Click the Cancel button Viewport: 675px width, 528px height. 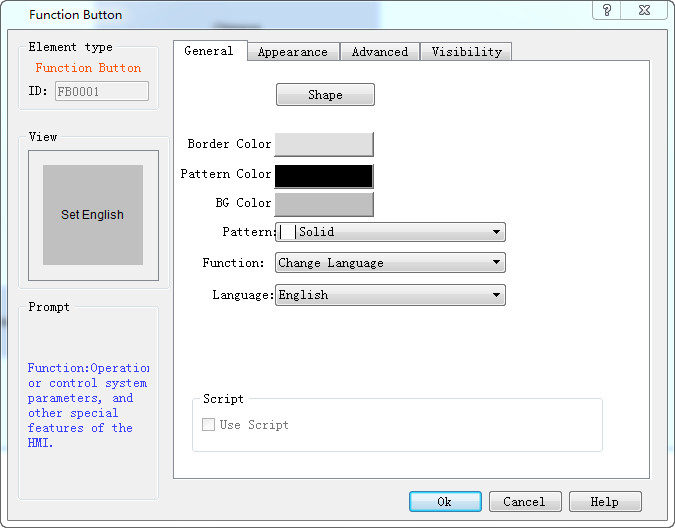pos(525,502)
